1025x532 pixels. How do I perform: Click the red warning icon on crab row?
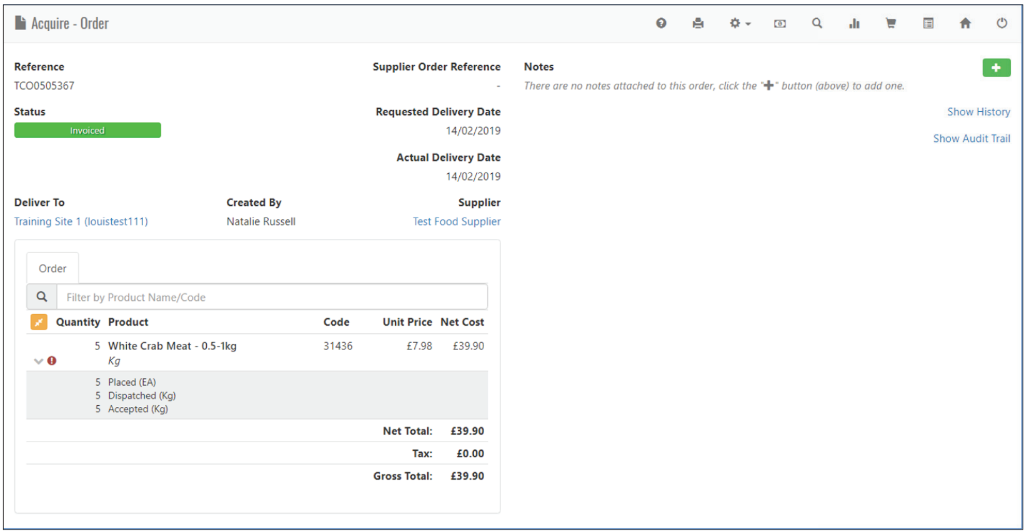[52, 361]
